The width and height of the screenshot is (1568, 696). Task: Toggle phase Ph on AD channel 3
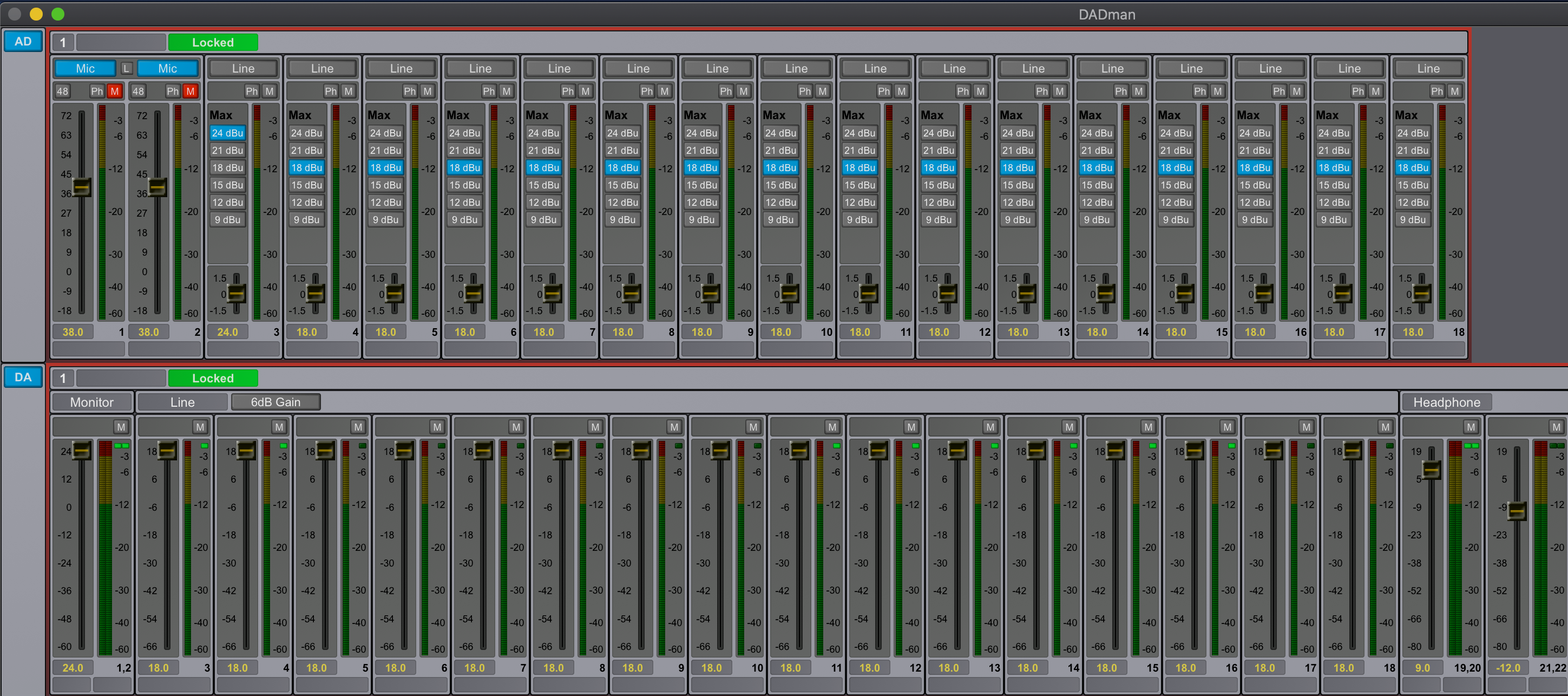pos(252,92)
